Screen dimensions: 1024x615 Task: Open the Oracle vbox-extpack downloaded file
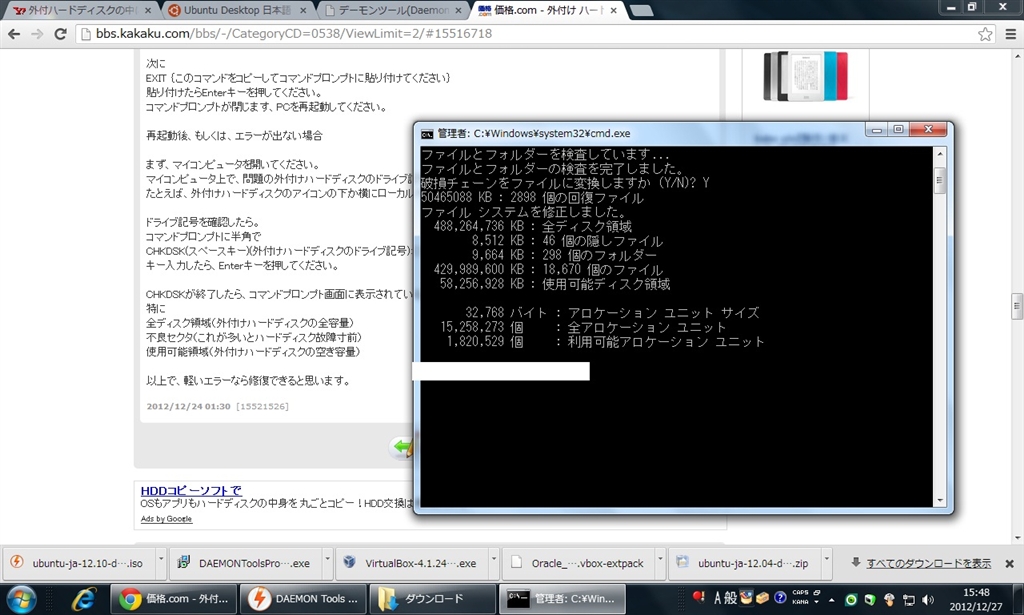tap(579, 563)
